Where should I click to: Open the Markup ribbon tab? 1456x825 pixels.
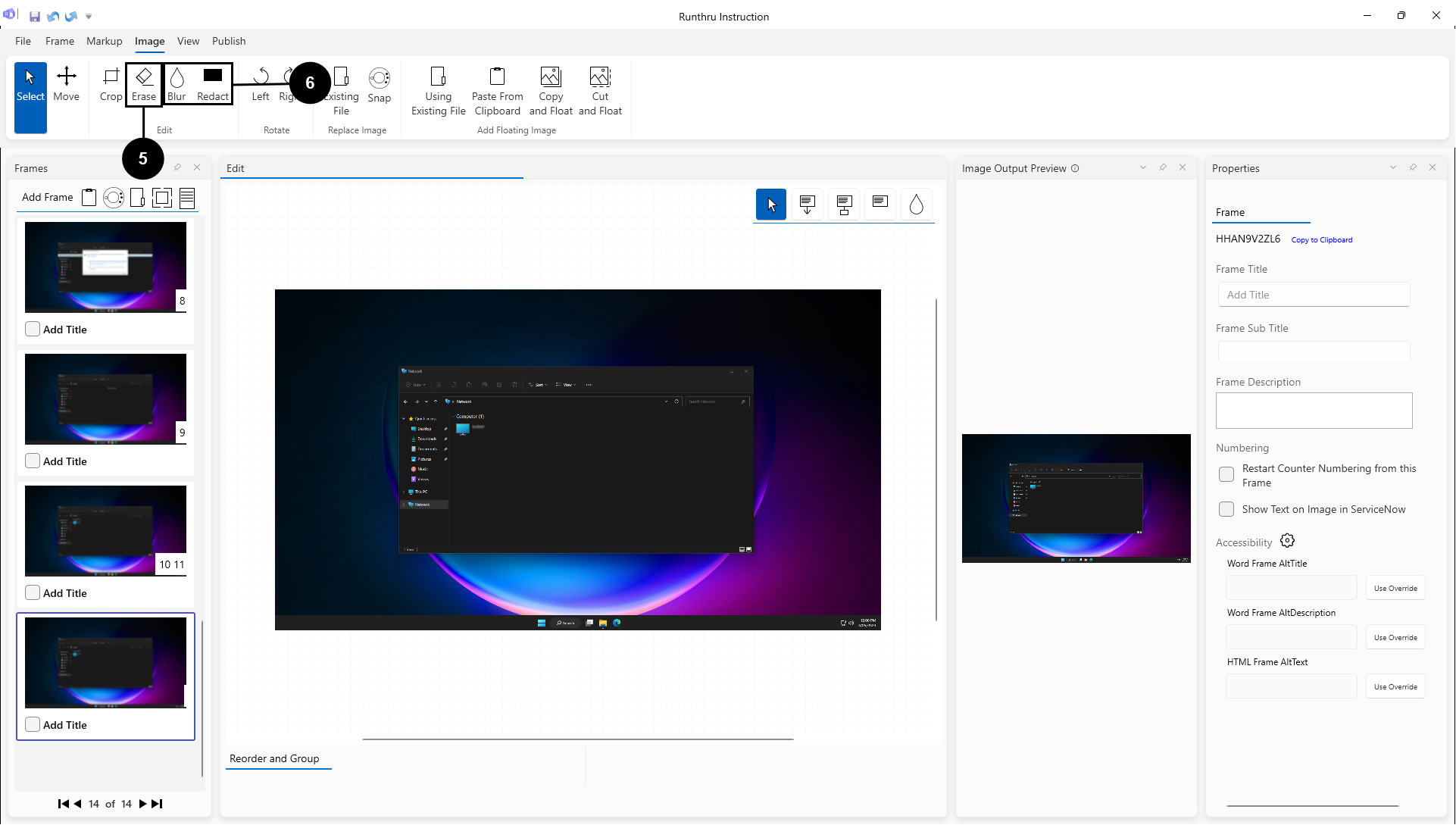click(104, 41)
